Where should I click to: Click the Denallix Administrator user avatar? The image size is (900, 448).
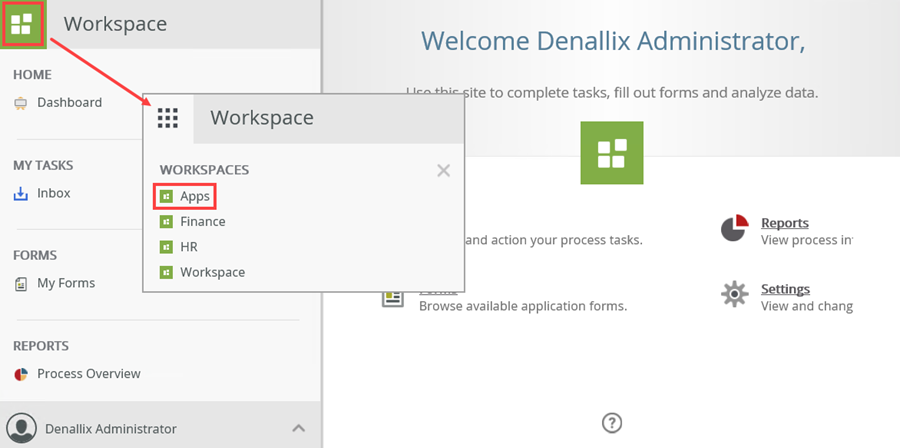click(x=23, y=429)
